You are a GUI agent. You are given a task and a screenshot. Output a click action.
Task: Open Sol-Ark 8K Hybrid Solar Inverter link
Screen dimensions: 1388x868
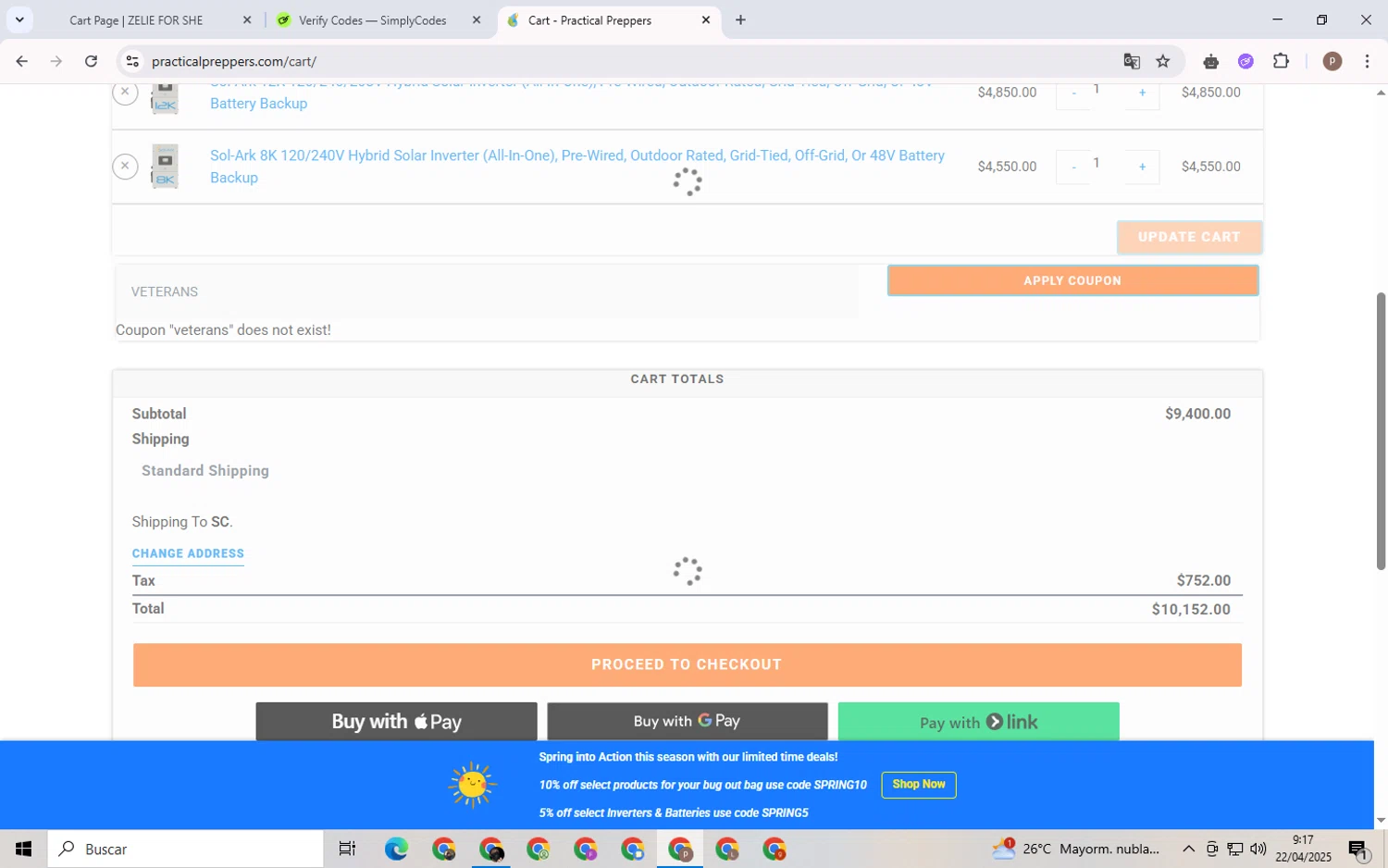click(577, 167)
